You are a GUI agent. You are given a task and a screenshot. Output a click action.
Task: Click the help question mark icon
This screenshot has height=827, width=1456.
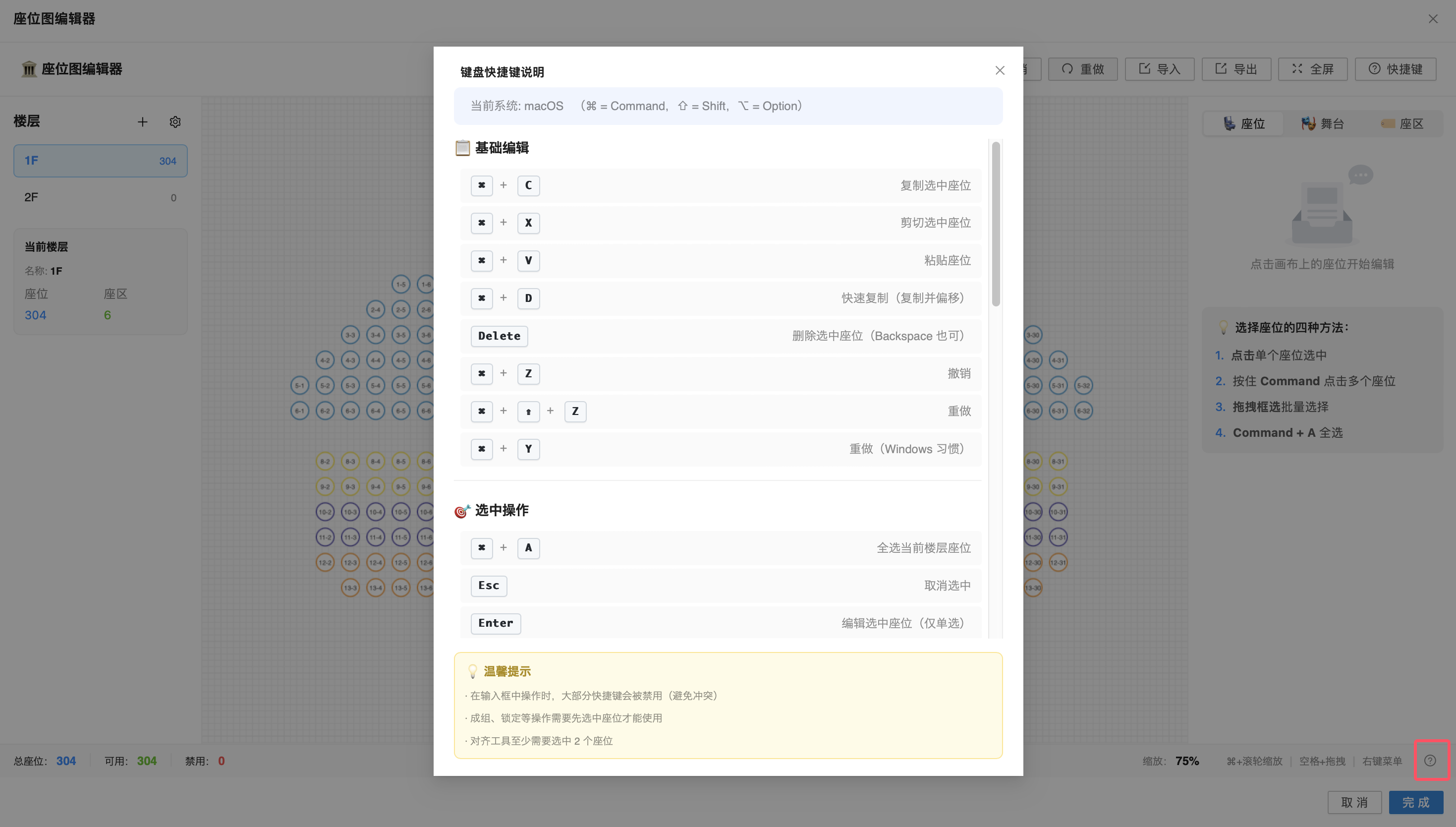click(x=1430, y=761)
